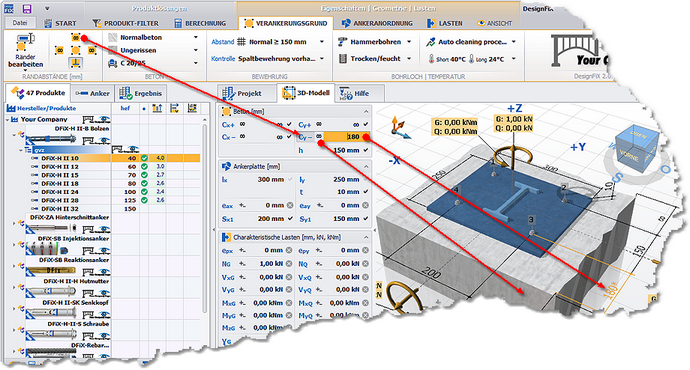The width and height of the screenshot is (690, 370).
Task: Toggle checkmark beside h 150 mm
Action: click(366, 150)
